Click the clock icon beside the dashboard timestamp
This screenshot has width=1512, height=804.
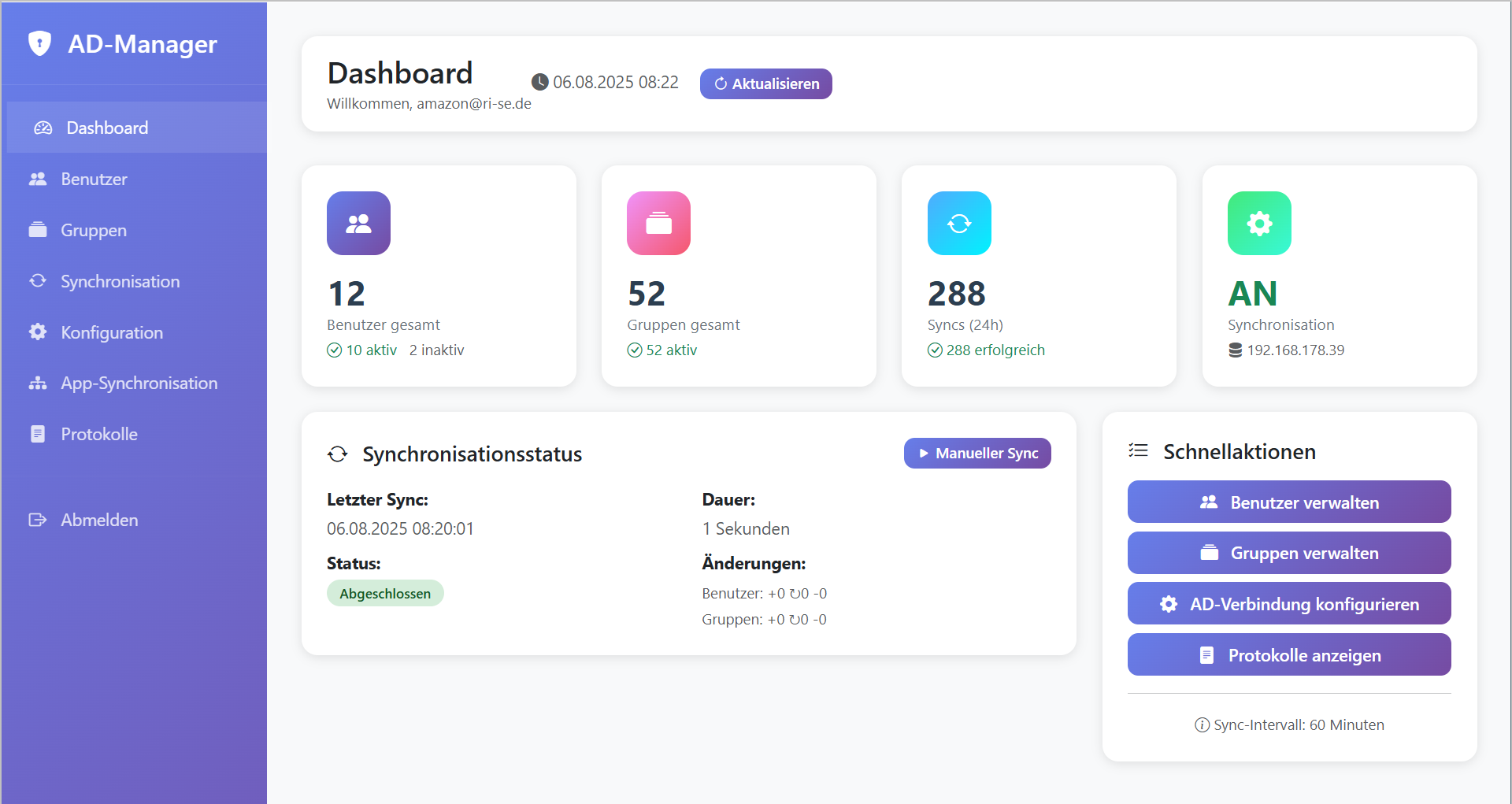tap(539, 83)
